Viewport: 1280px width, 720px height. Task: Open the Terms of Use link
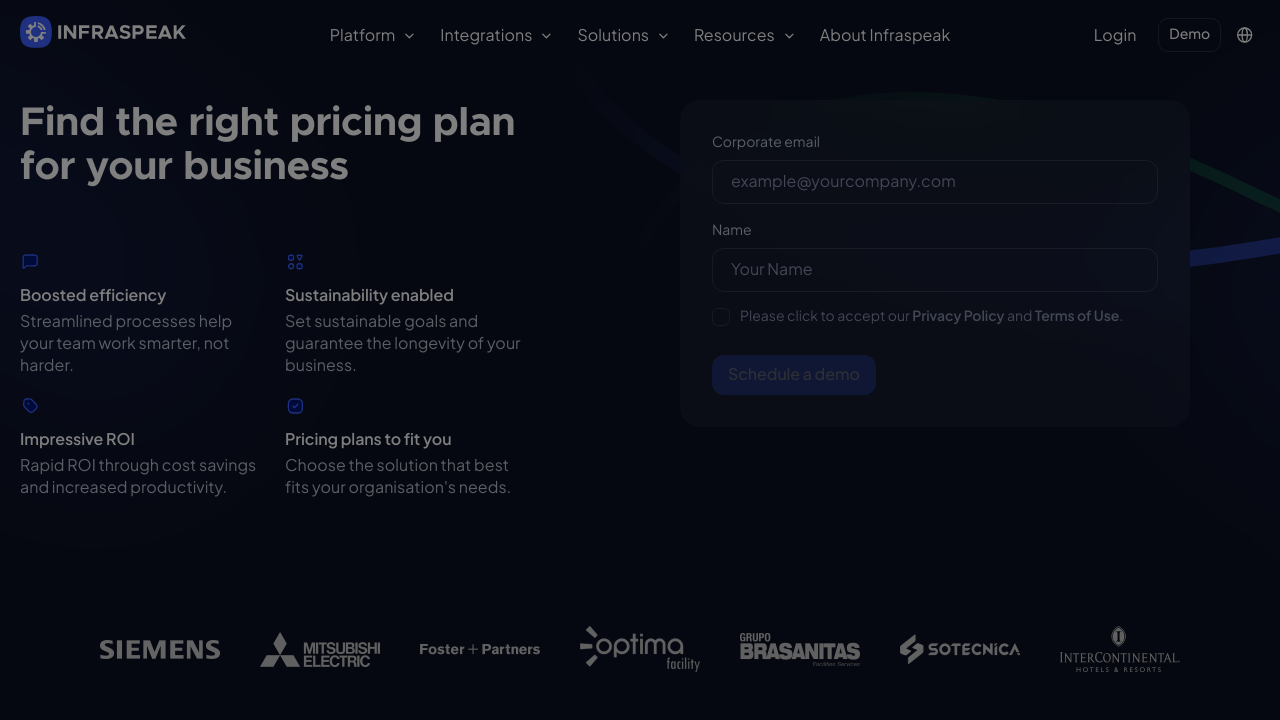tap(1076, 316)
